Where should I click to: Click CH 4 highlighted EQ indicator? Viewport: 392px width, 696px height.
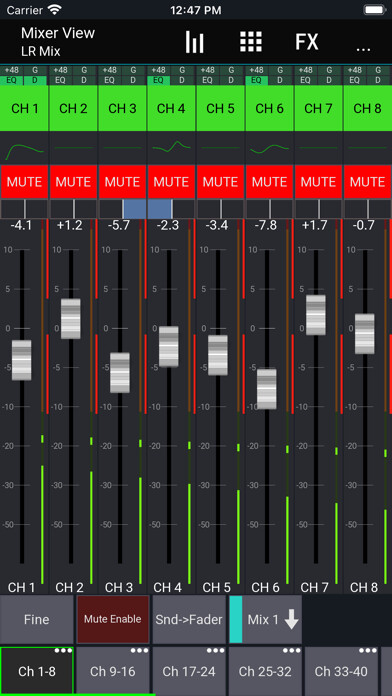[x=159, y=80]
